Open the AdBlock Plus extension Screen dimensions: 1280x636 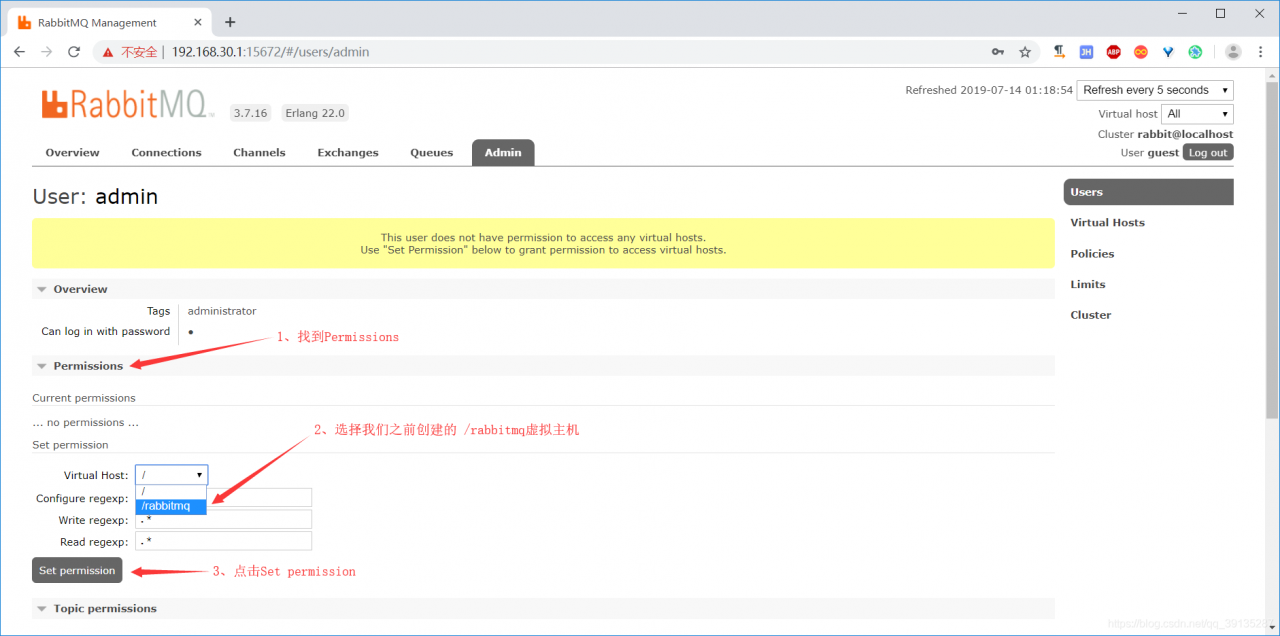pyautogui.click(x=1113, y=52)
